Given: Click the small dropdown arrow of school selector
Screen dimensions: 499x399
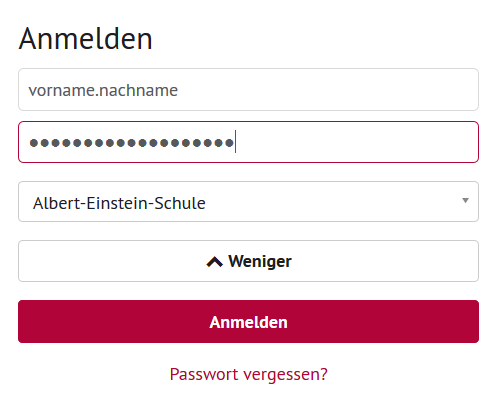Looking at the screenshot, I should point(465,200).
